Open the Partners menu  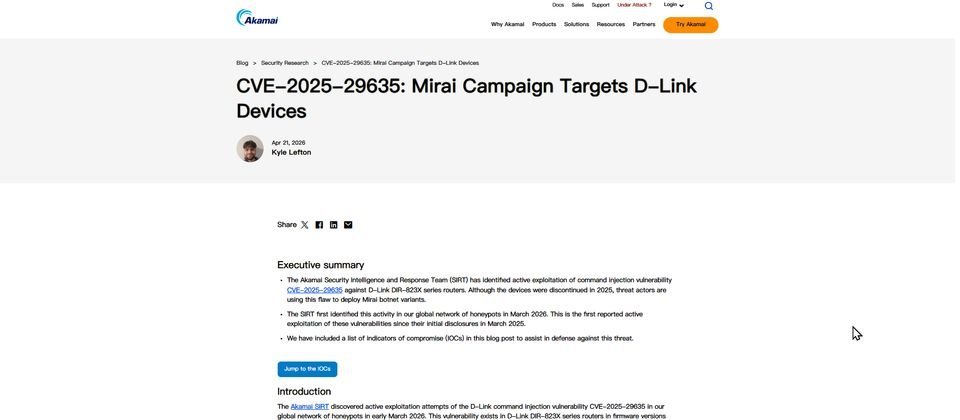click(x=644, y=24)
